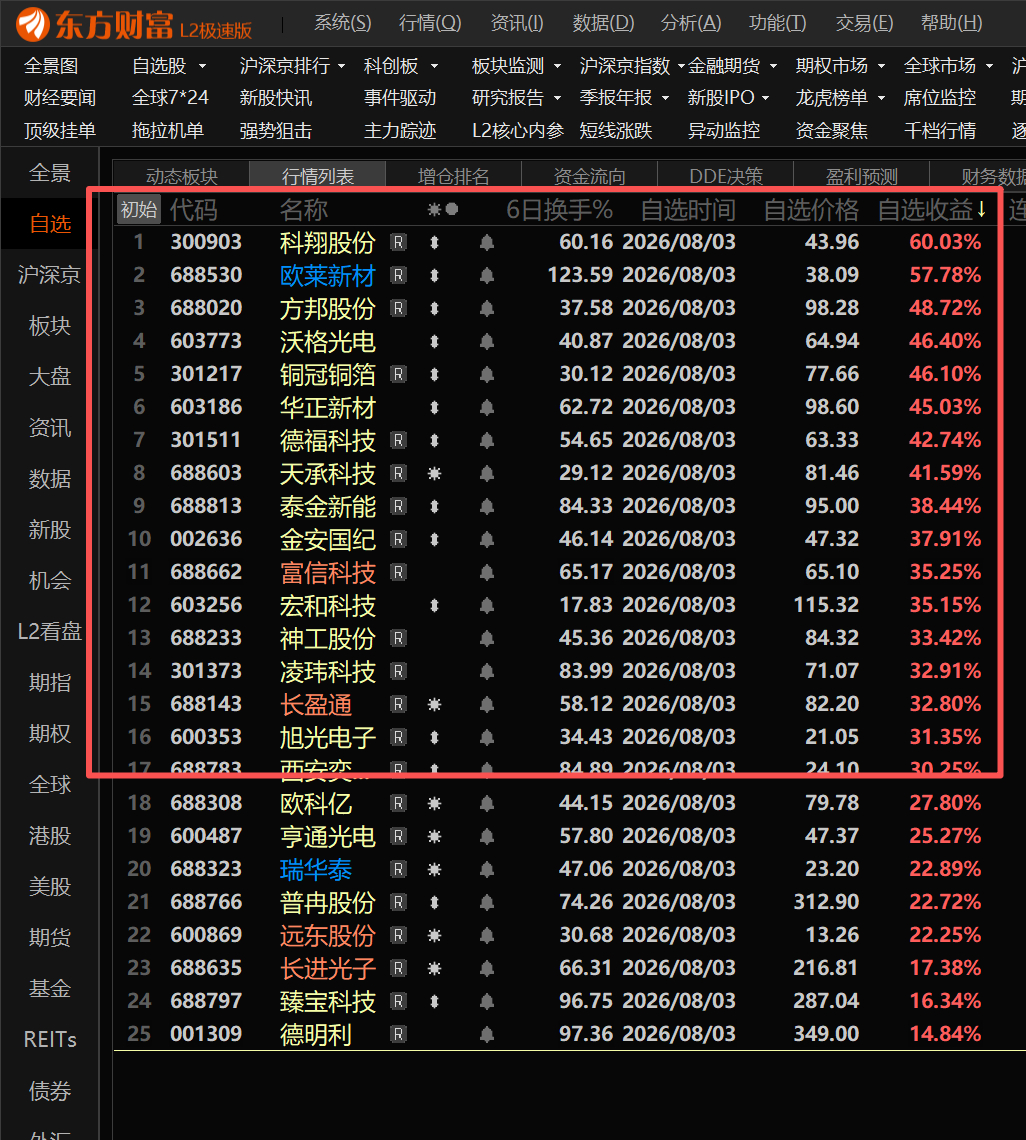Open 港股 in the left sidebar
The height and width of the screenshot is (1140, 1026).
pyautogui.click(x=49, y=835)
